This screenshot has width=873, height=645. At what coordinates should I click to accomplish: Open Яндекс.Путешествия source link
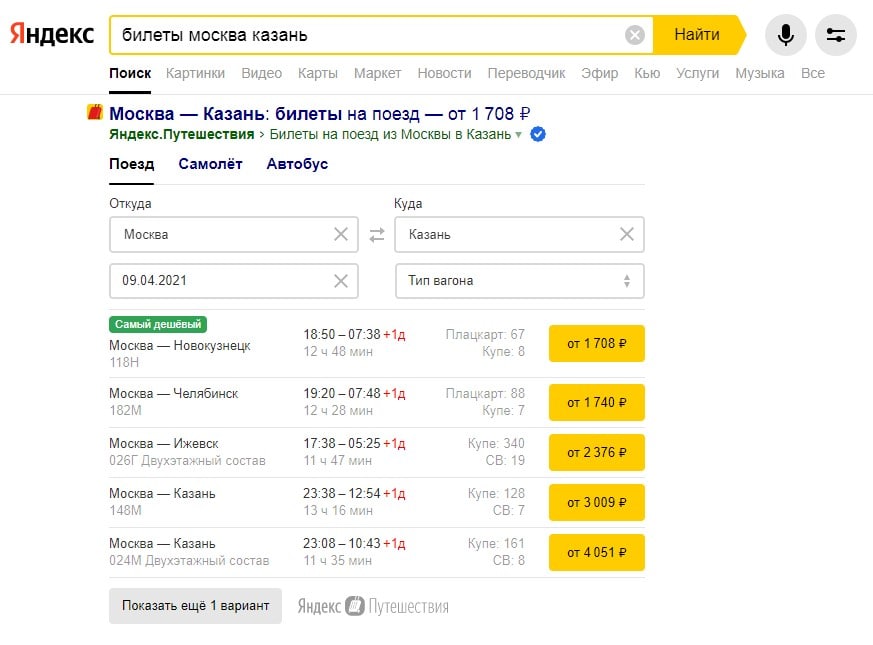click(x=182, y=134)
